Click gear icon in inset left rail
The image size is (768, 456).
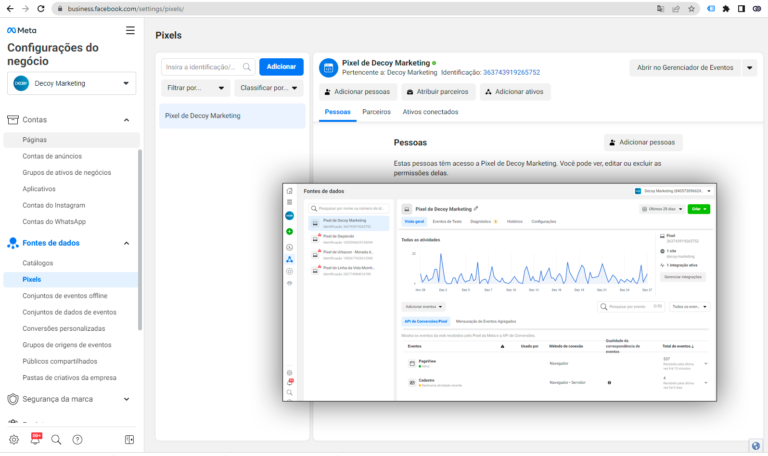click(289, 373)
